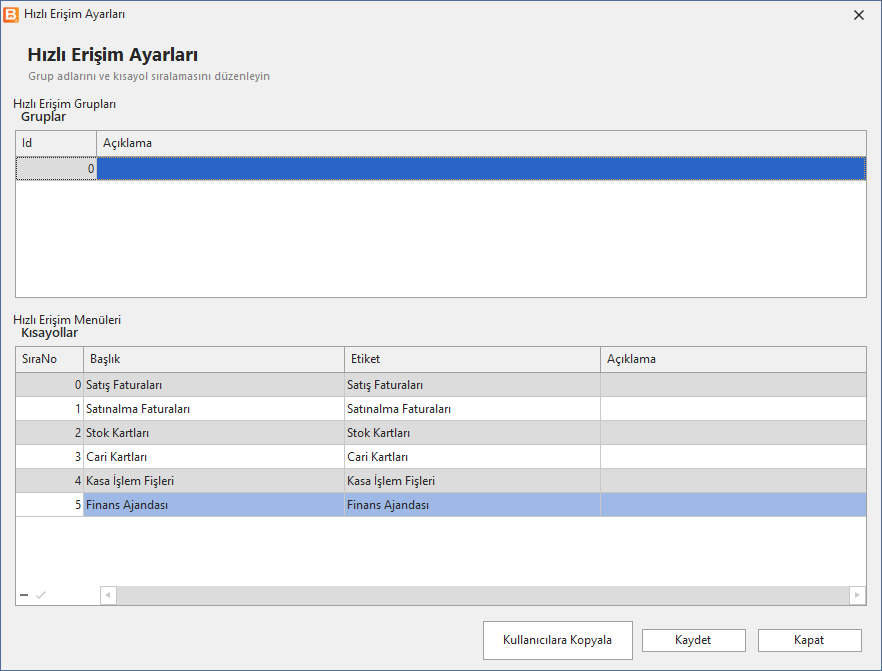Click SıraNo cell 5 of Finans Ajandası row
Viewport: 882px width, 671px height.
(50, 505)
